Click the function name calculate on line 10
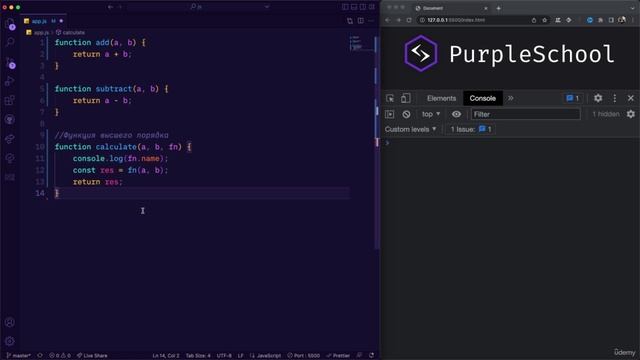 click(116, 147)
